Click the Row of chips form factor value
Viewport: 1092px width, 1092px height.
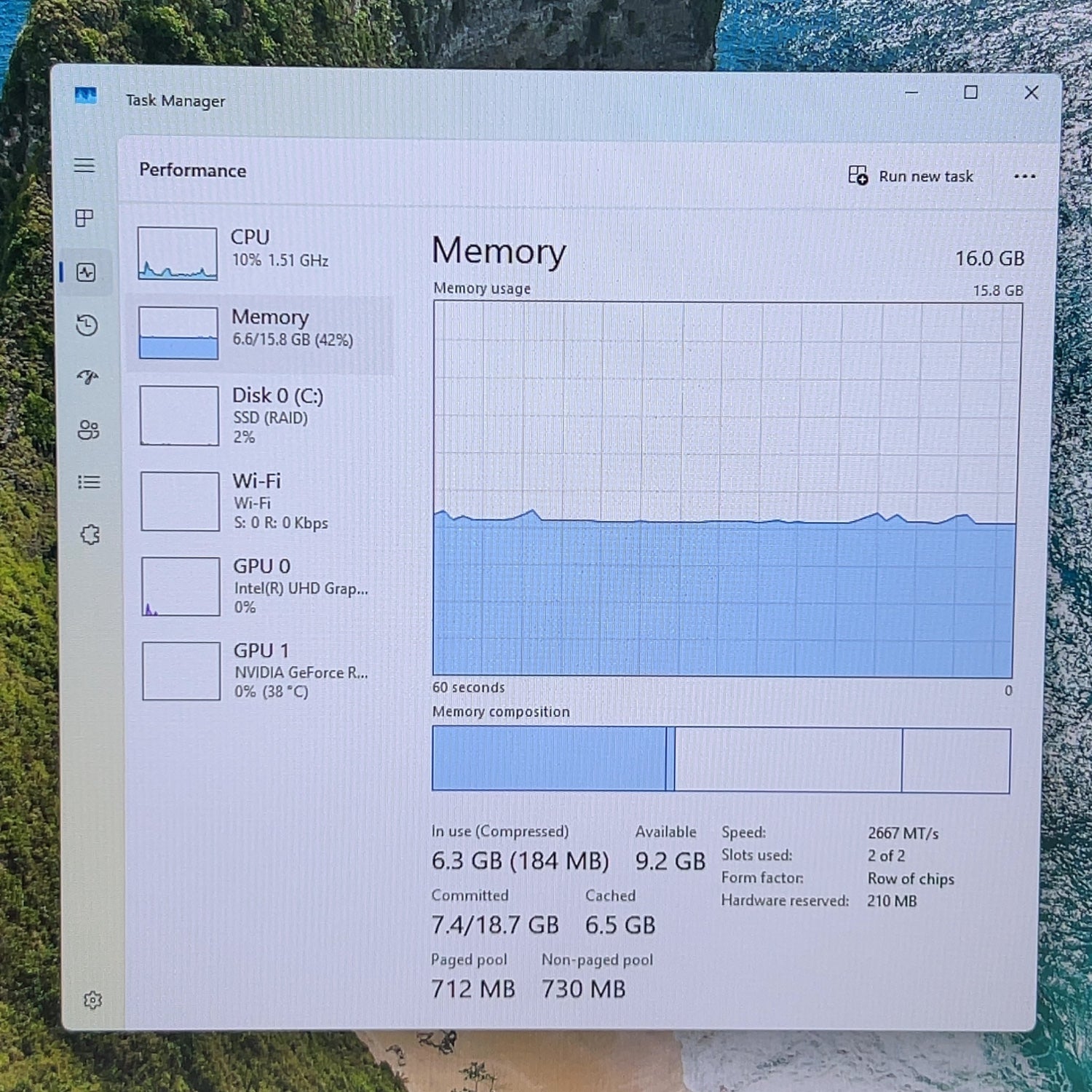[911, 879]
